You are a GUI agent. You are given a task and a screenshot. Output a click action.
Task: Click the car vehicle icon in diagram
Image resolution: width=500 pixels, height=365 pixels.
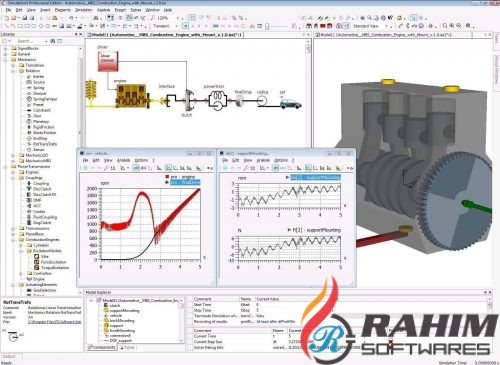coord(290,104)
